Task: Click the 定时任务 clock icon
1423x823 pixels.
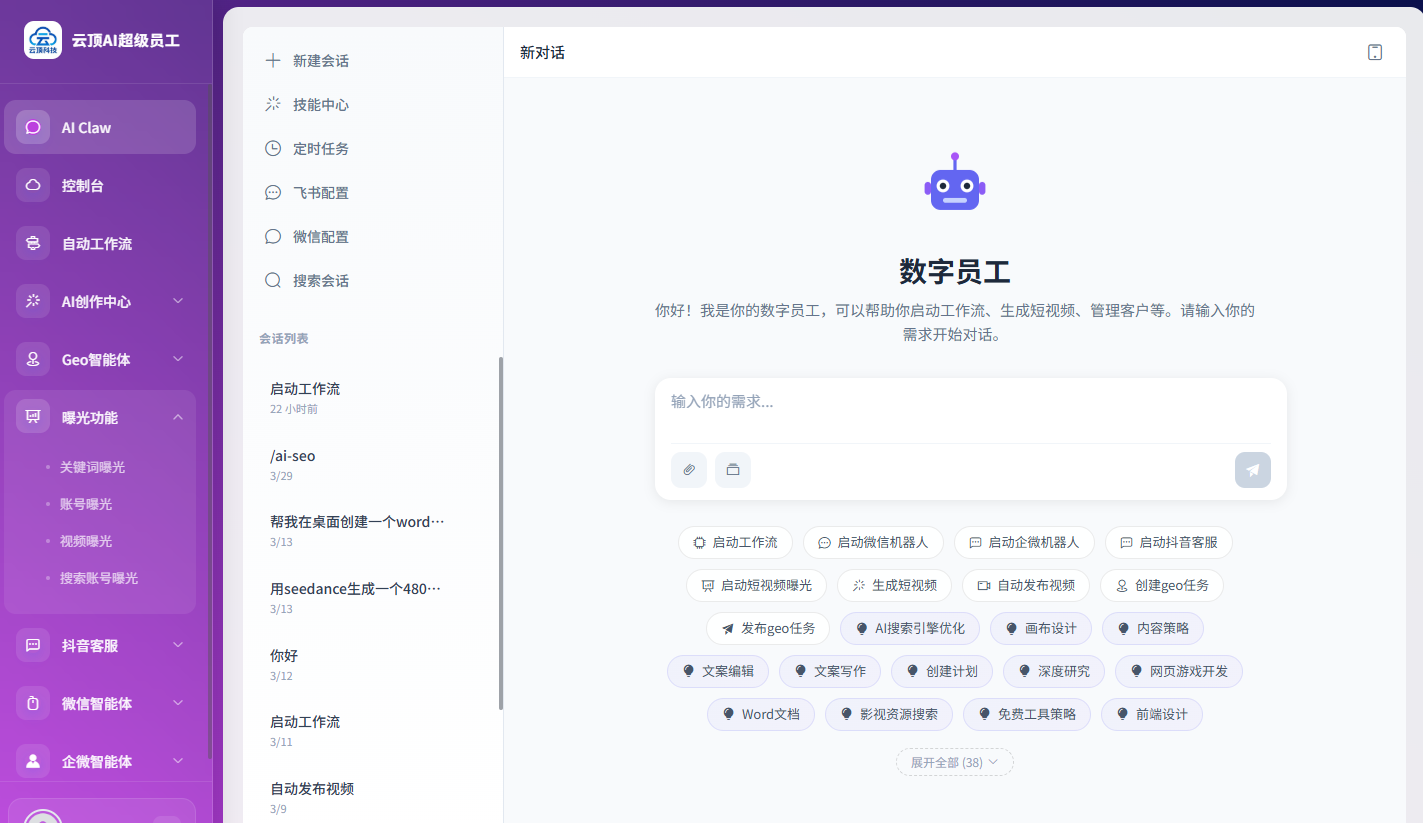Action: (x=272, y=148)
